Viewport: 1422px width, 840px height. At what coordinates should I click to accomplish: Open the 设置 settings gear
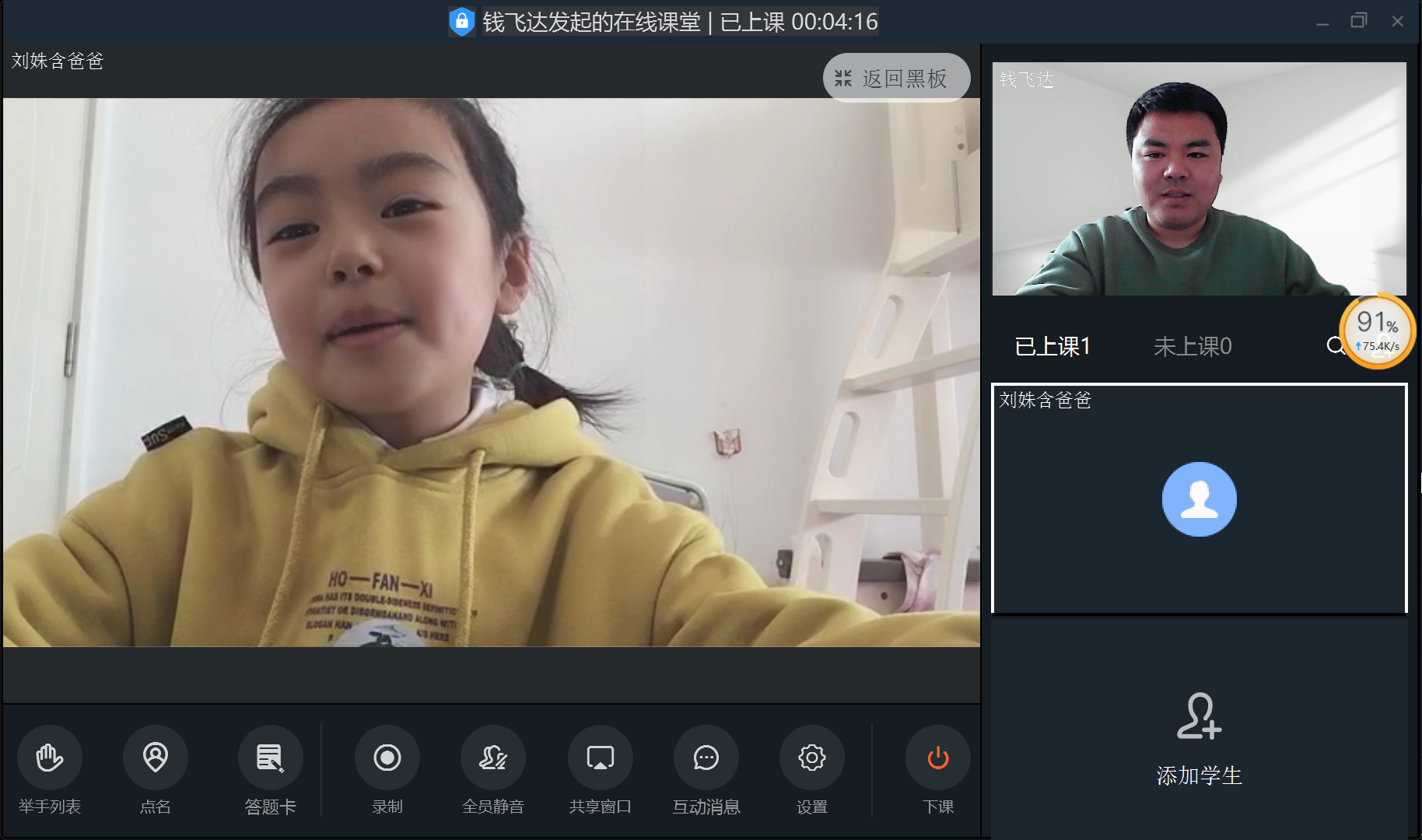click(x=811, y=758)
